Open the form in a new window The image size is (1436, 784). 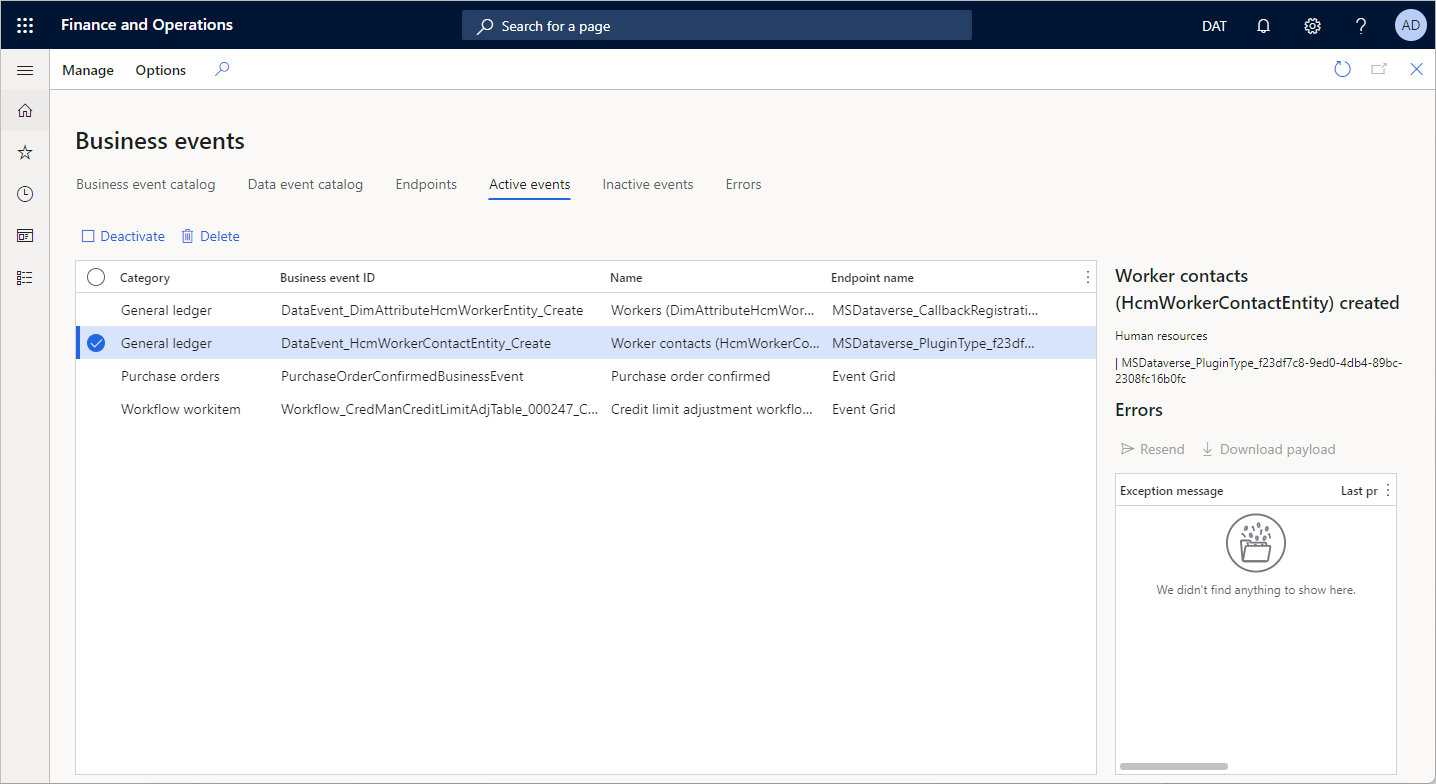pyautogui.click(x=1380, y=69)
